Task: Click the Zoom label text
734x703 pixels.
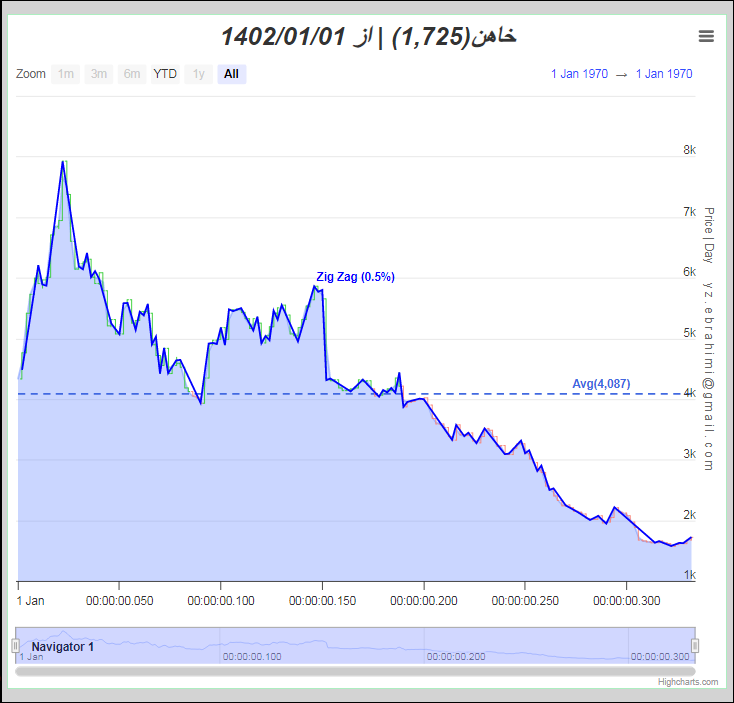Action: (31, 74)
